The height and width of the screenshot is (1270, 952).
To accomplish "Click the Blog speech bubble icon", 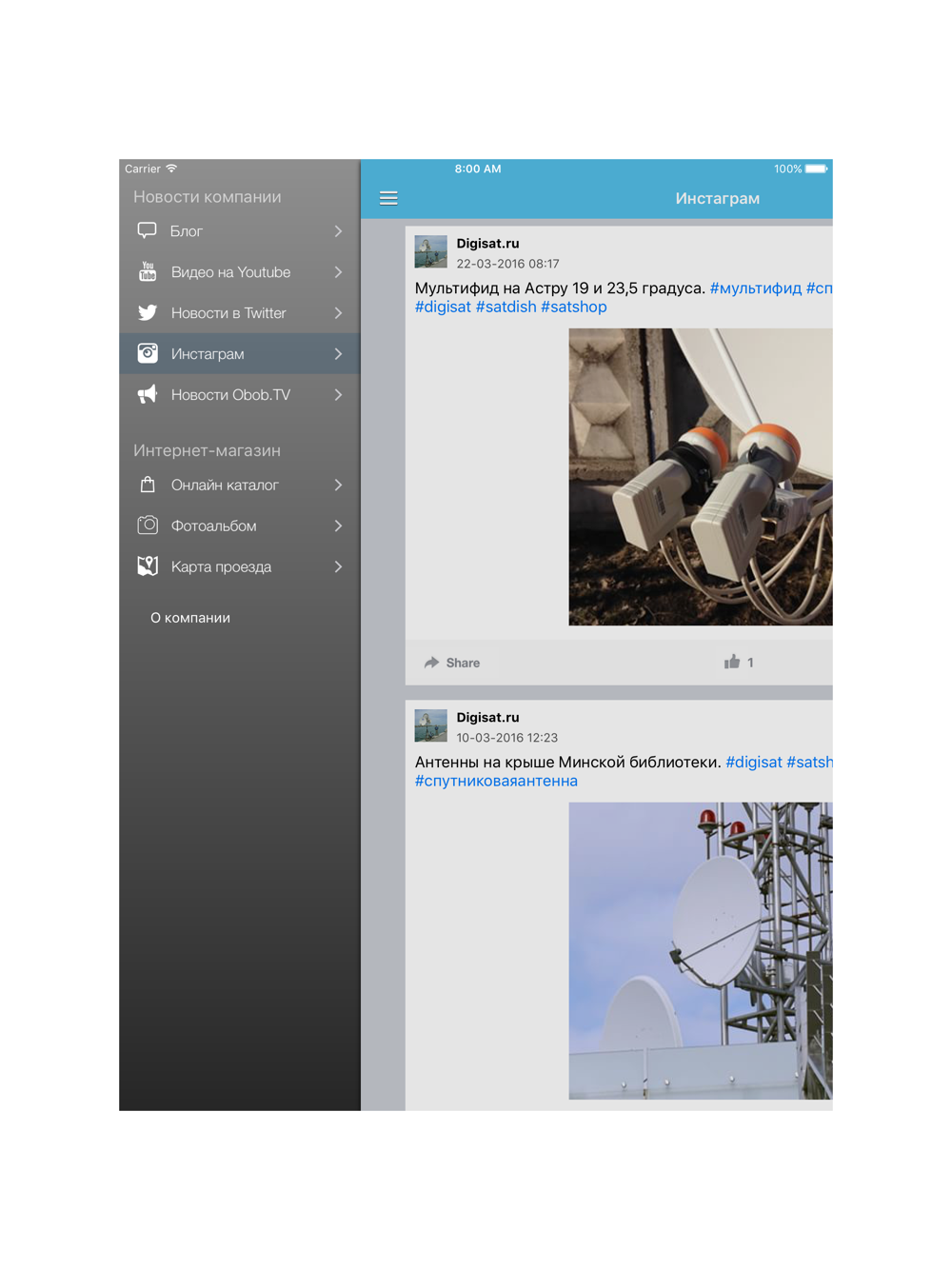I will [148, 230].
